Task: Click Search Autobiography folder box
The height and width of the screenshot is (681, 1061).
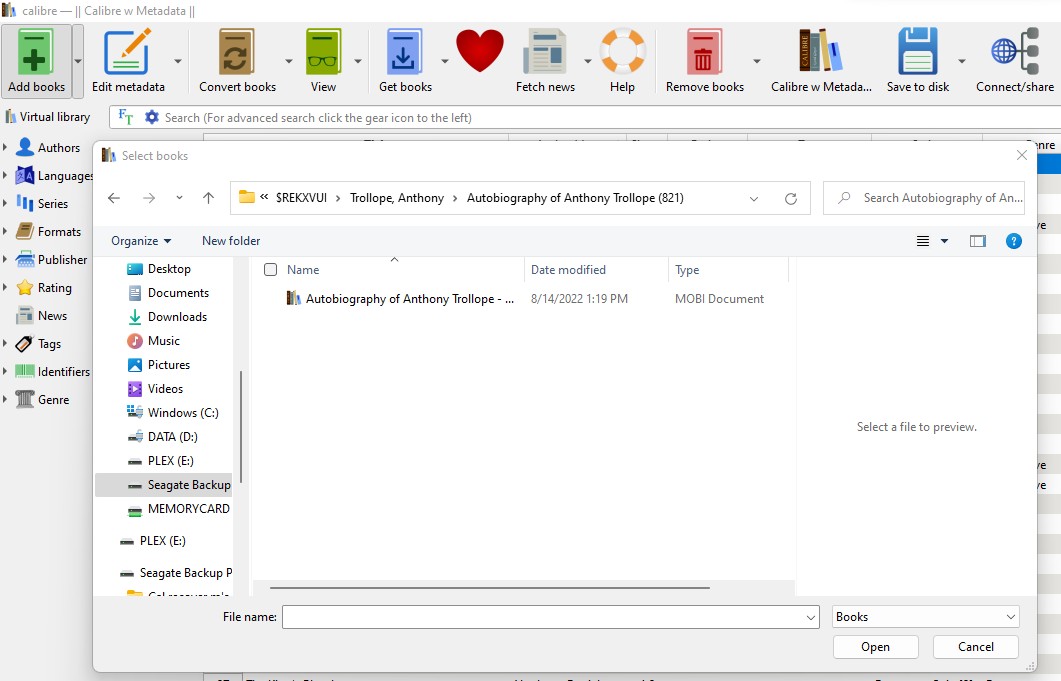Action: coord(924,198)
